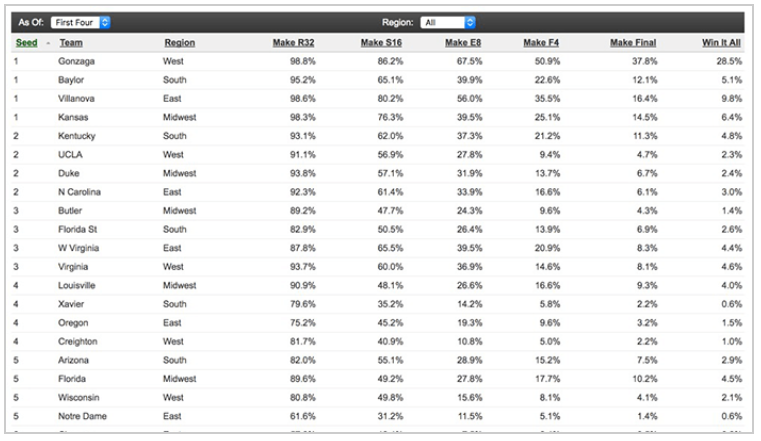Click the sort arrow next to Seed
The image size is (761, 441).
(x=49, y=43)
